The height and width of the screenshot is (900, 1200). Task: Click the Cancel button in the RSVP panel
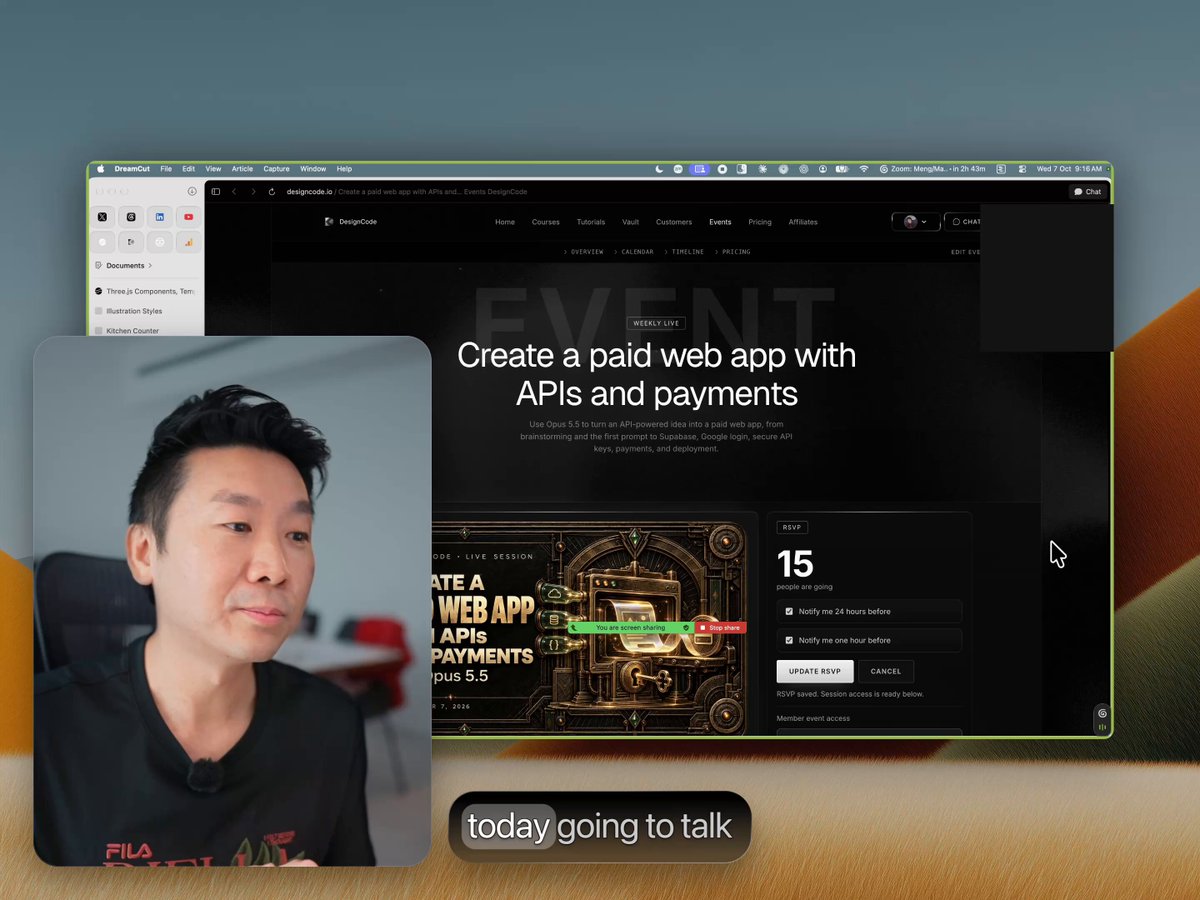(886, 671)
